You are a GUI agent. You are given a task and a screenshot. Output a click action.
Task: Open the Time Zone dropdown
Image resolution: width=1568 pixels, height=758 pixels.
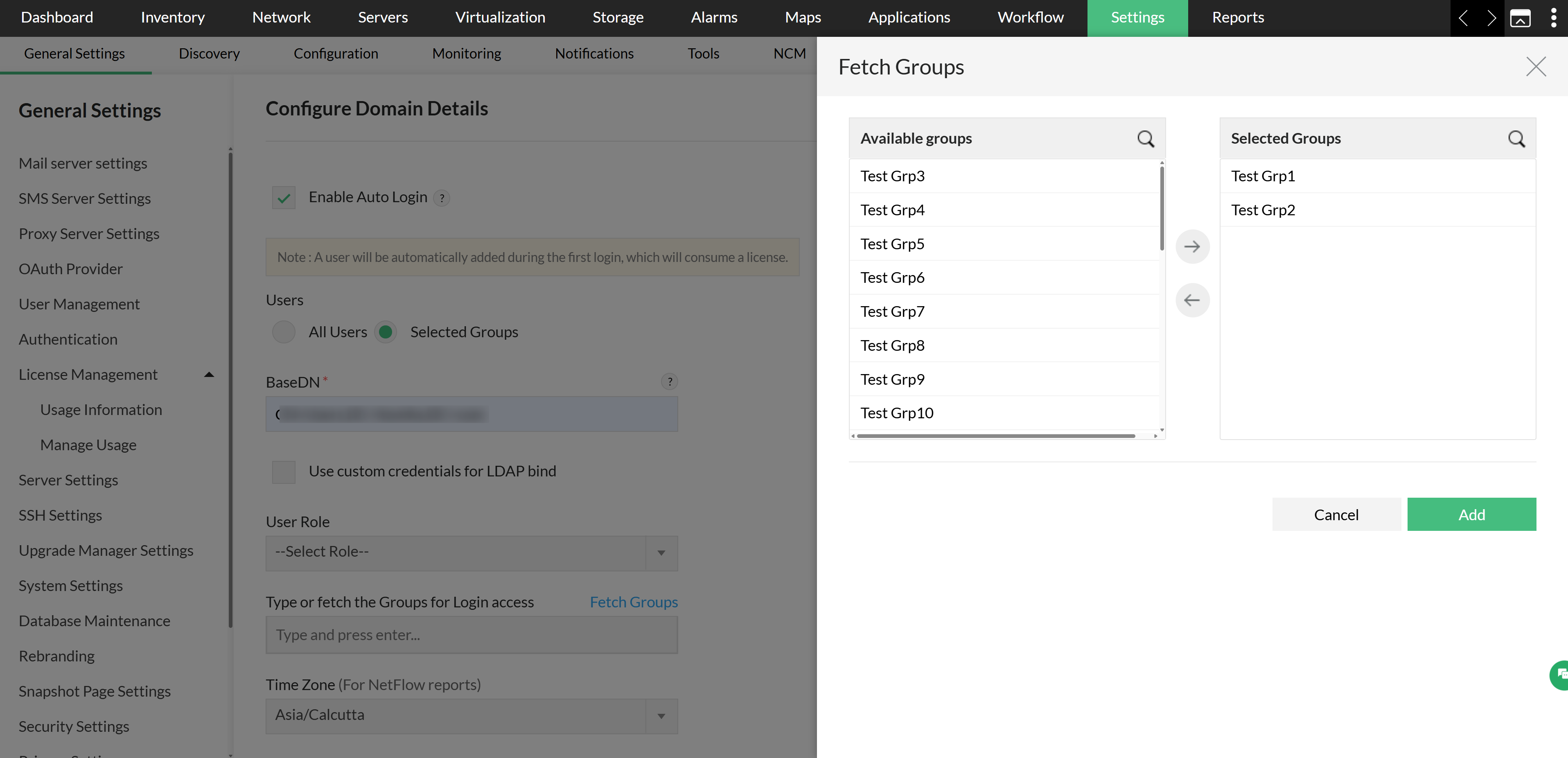pyautogui.click(x=472, y=716)
